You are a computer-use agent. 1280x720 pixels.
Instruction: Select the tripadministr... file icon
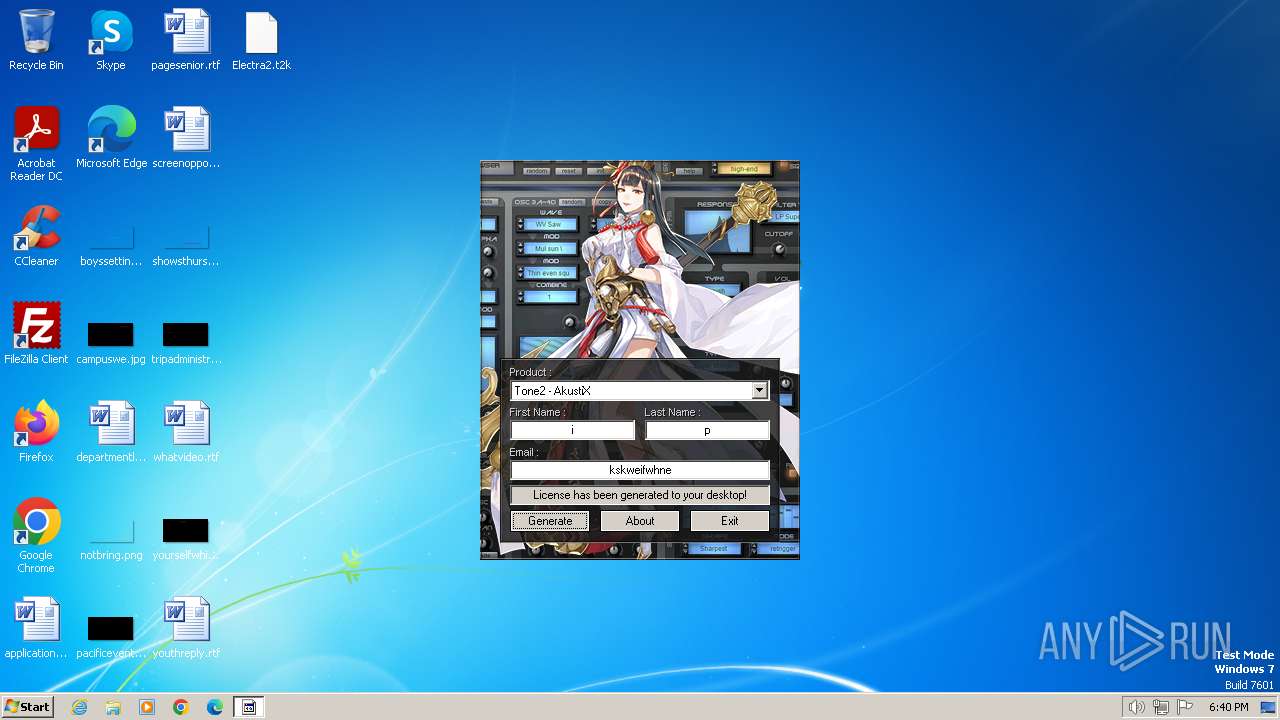point(186,343)
